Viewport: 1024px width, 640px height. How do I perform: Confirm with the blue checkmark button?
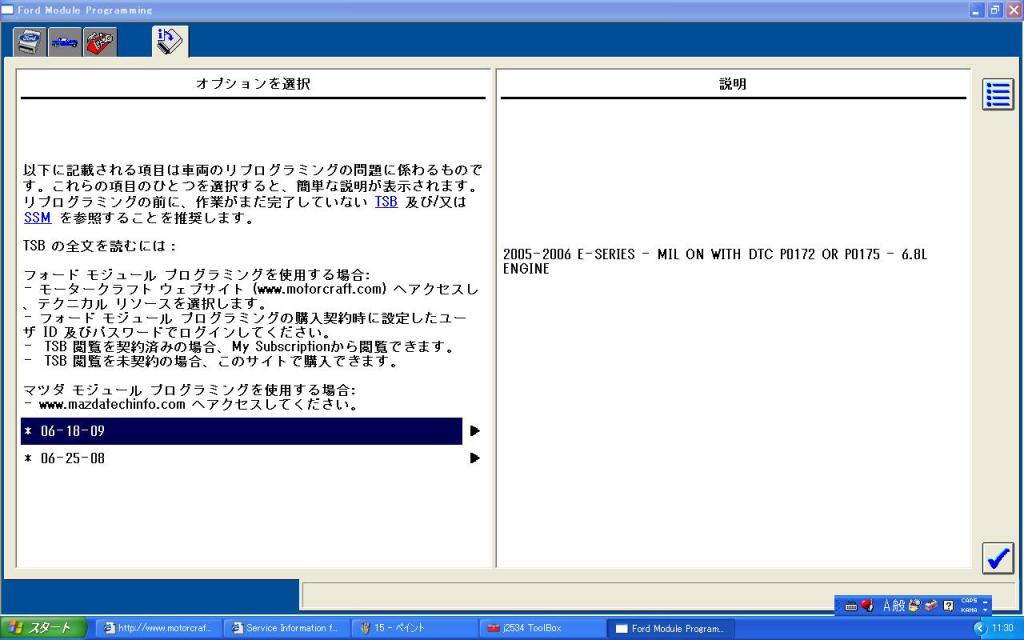pyautogui.click(x=998, y=558)
